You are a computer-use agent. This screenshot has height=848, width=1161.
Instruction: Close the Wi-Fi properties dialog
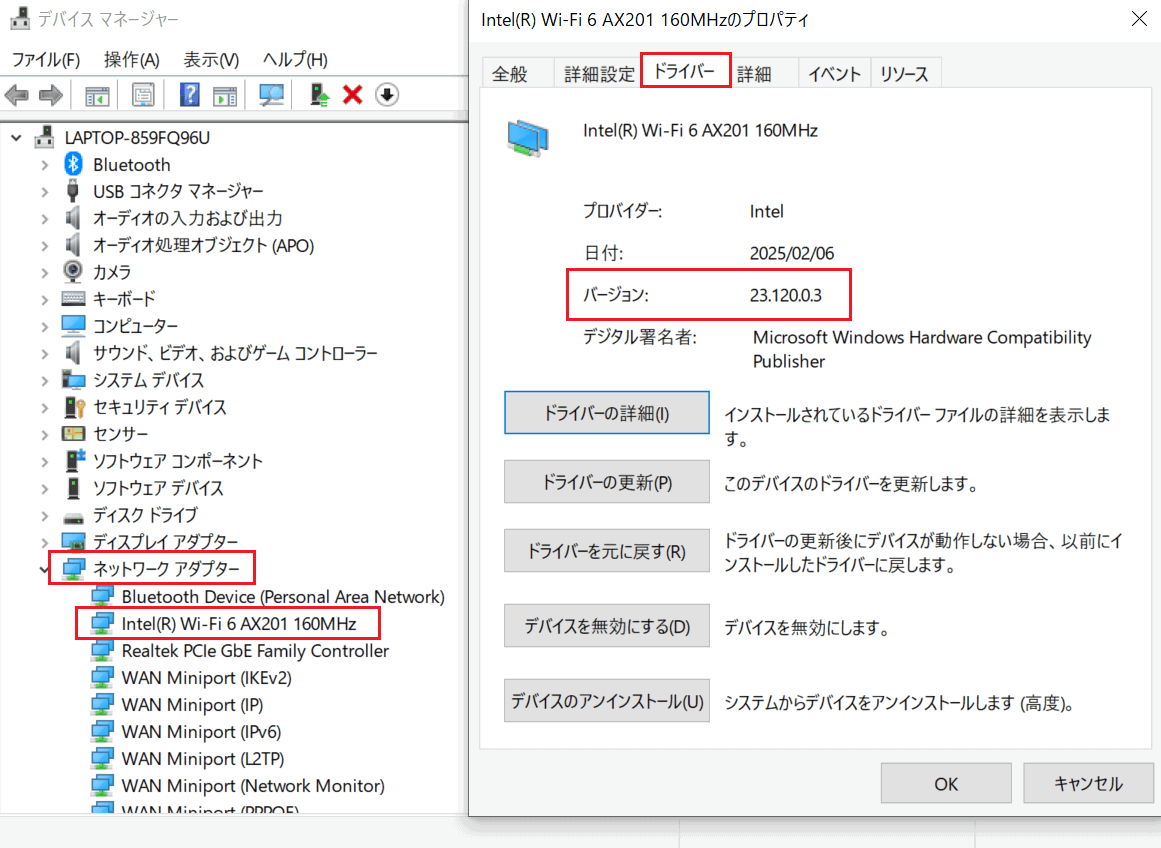point(1140,19)
